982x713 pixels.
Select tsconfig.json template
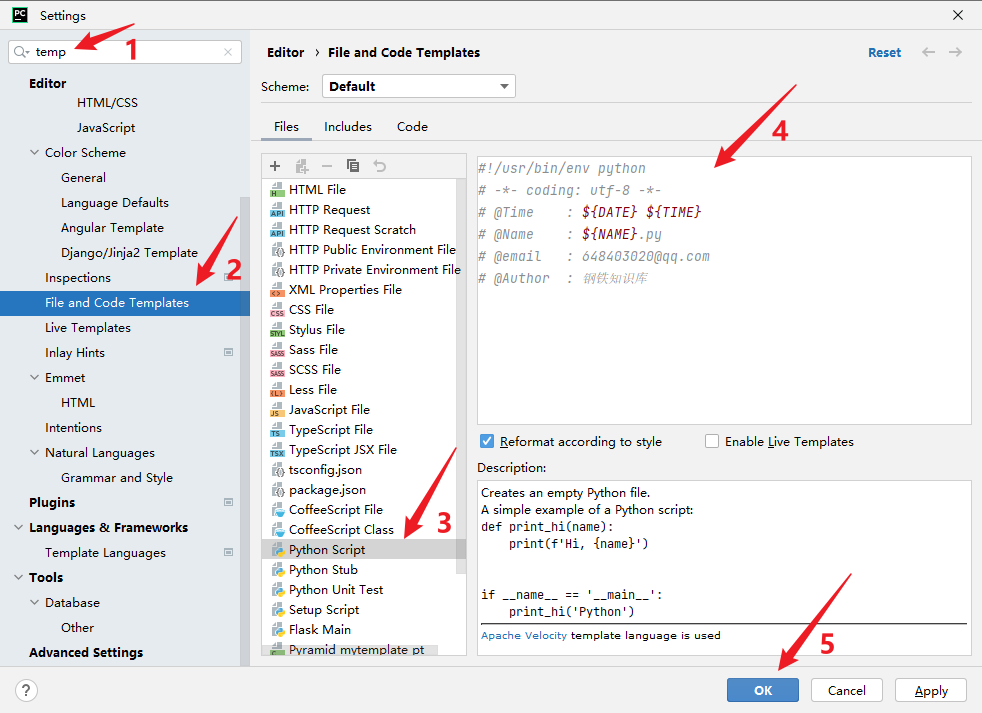(x=325, y=470)
